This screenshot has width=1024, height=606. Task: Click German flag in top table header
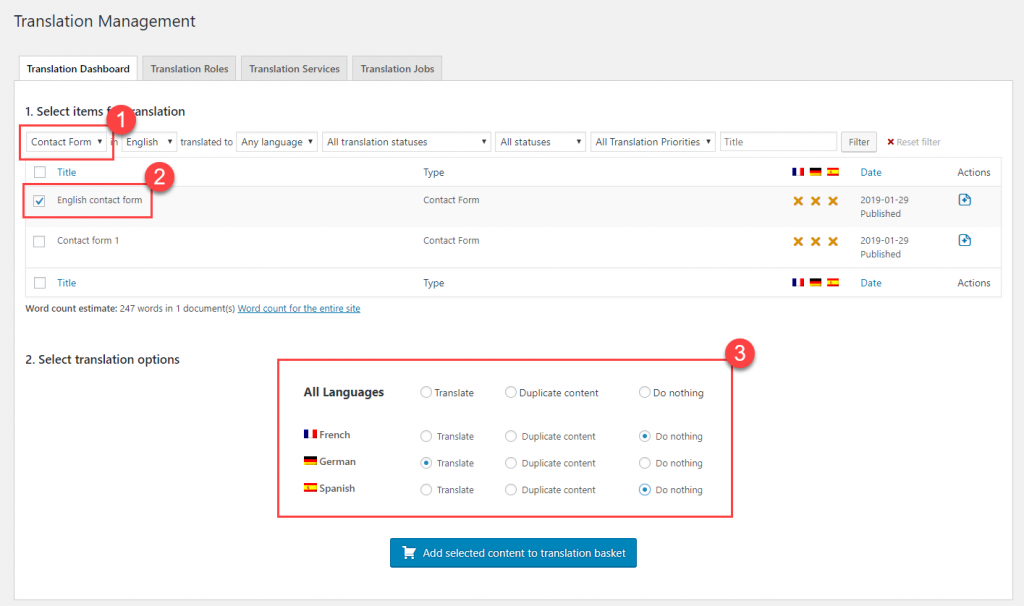[x=816, y=172]
